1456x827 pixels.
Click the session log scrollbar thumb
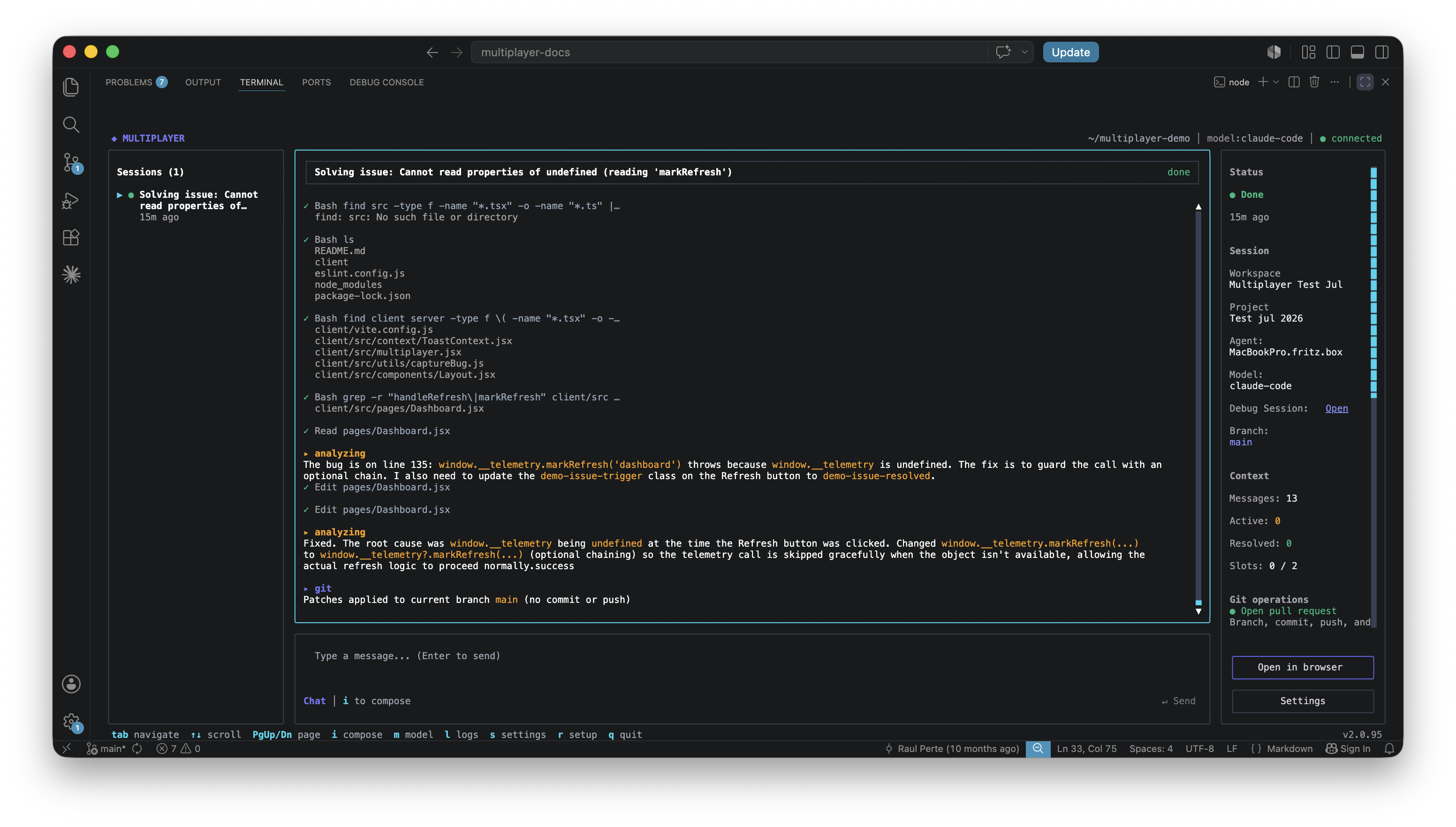click(x=1198, y=602)
